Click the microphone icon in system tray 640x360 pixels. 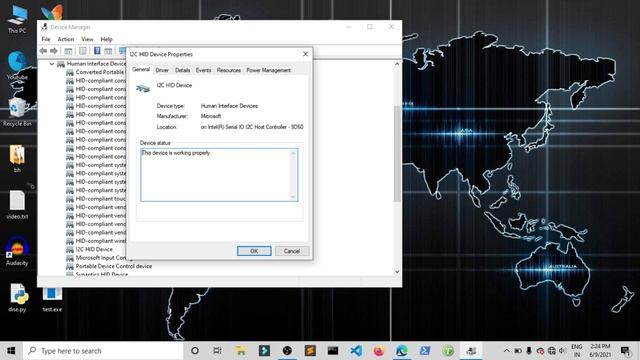click(529, 351)
